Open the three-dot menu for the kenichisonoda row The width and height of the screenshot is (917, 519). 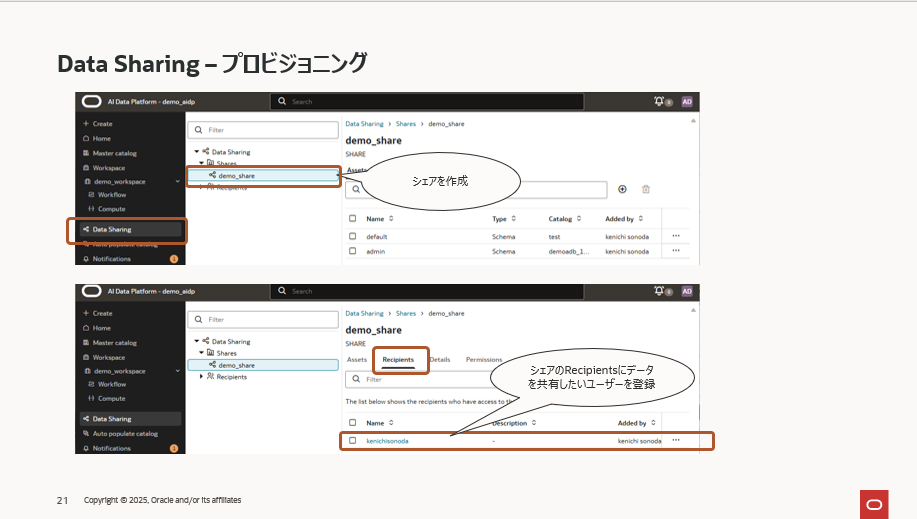[676, 440]
